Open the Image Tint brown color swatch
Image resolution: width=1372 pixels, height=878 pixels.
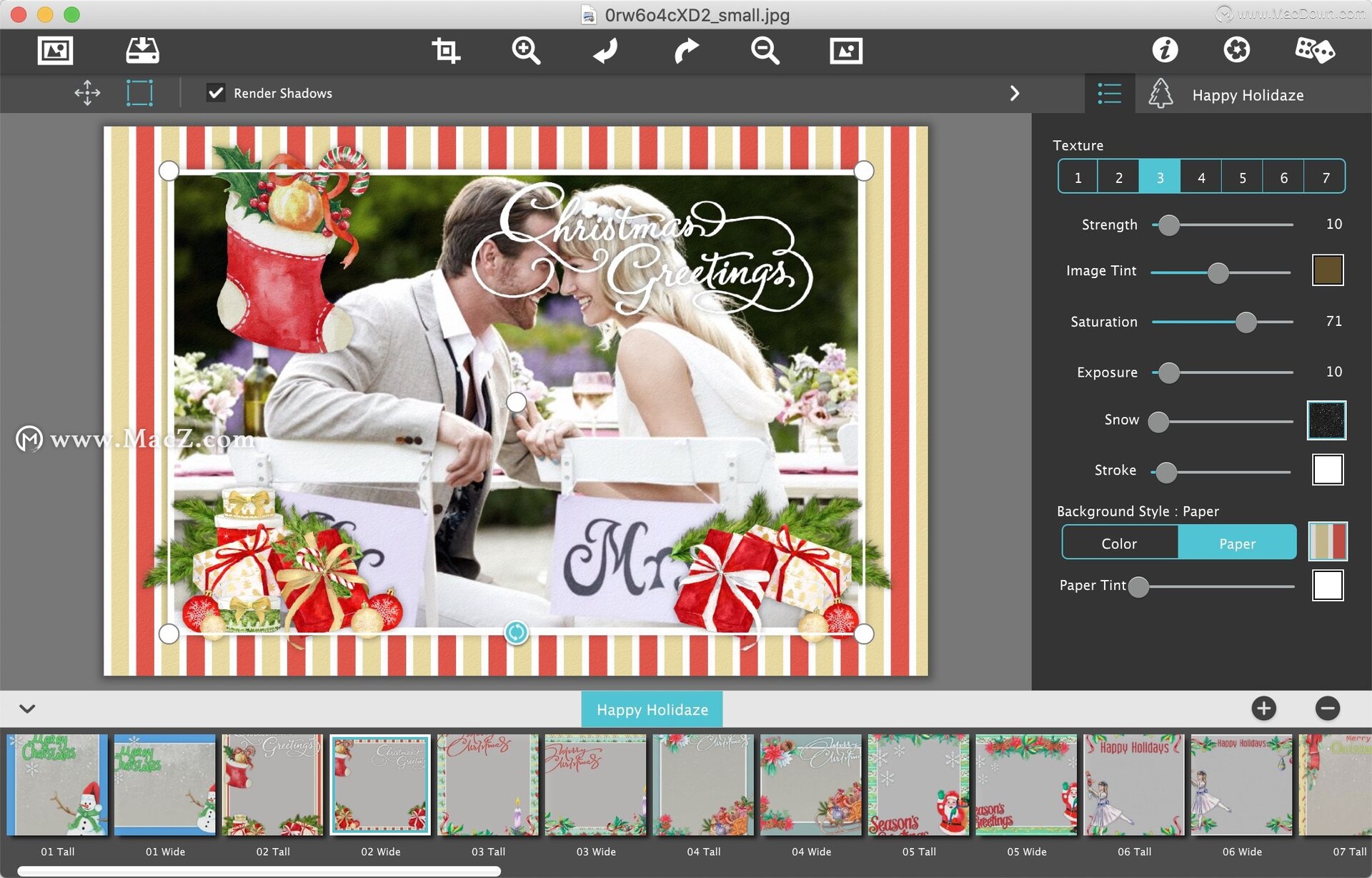tap(1328, 270)
